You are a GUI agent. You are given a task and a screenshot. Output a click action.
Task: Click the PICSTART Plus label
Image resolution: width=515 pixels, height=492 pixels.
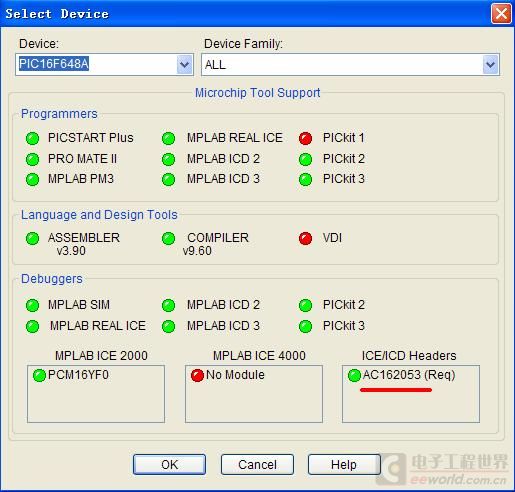(91, 138)
